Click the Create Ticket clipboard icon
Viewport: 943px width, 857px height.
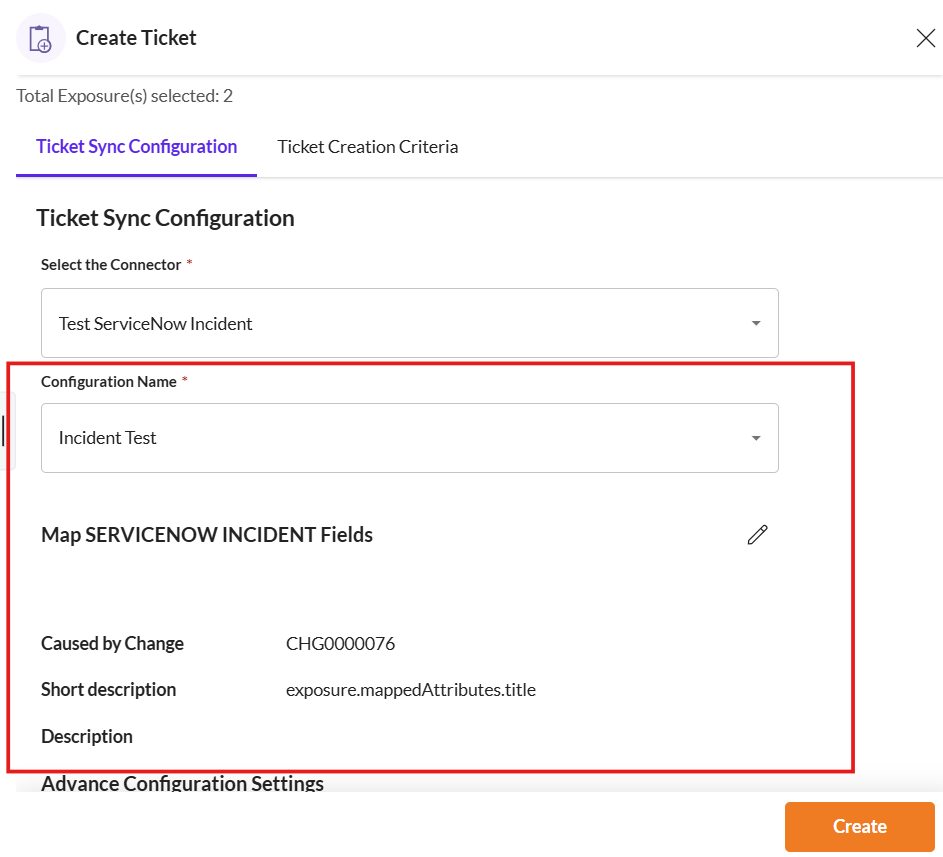click(x=40, y=38)
